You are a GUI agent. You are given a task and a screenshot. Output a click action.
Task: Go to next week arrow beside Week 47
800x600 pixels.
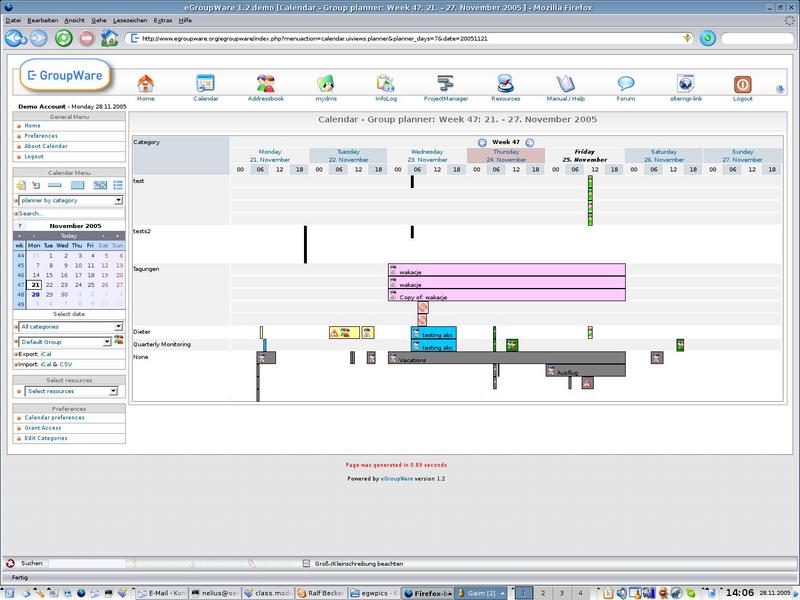(x=530, y=143)
